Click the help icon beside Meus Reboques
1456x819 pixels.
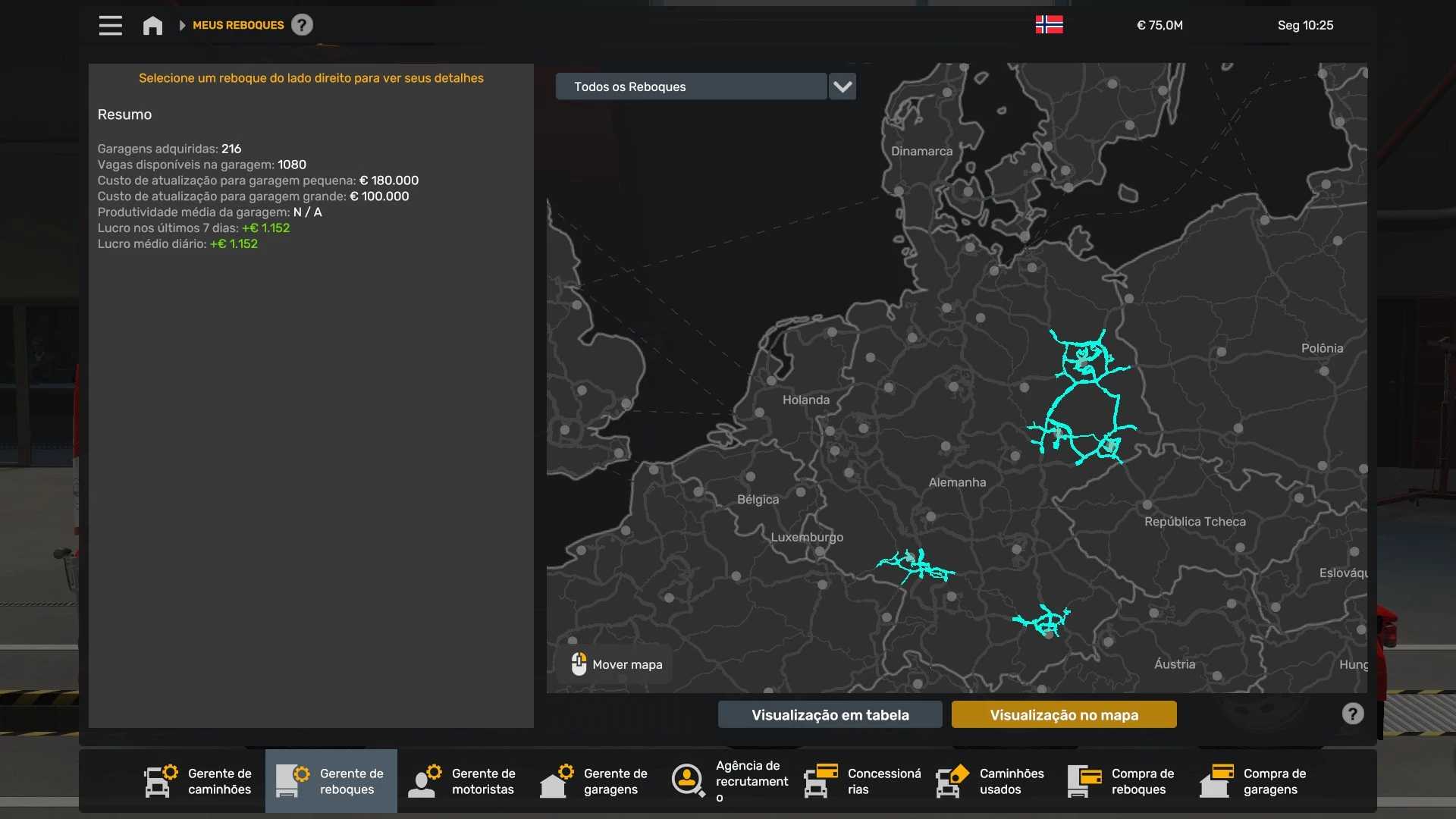[302, 25]
